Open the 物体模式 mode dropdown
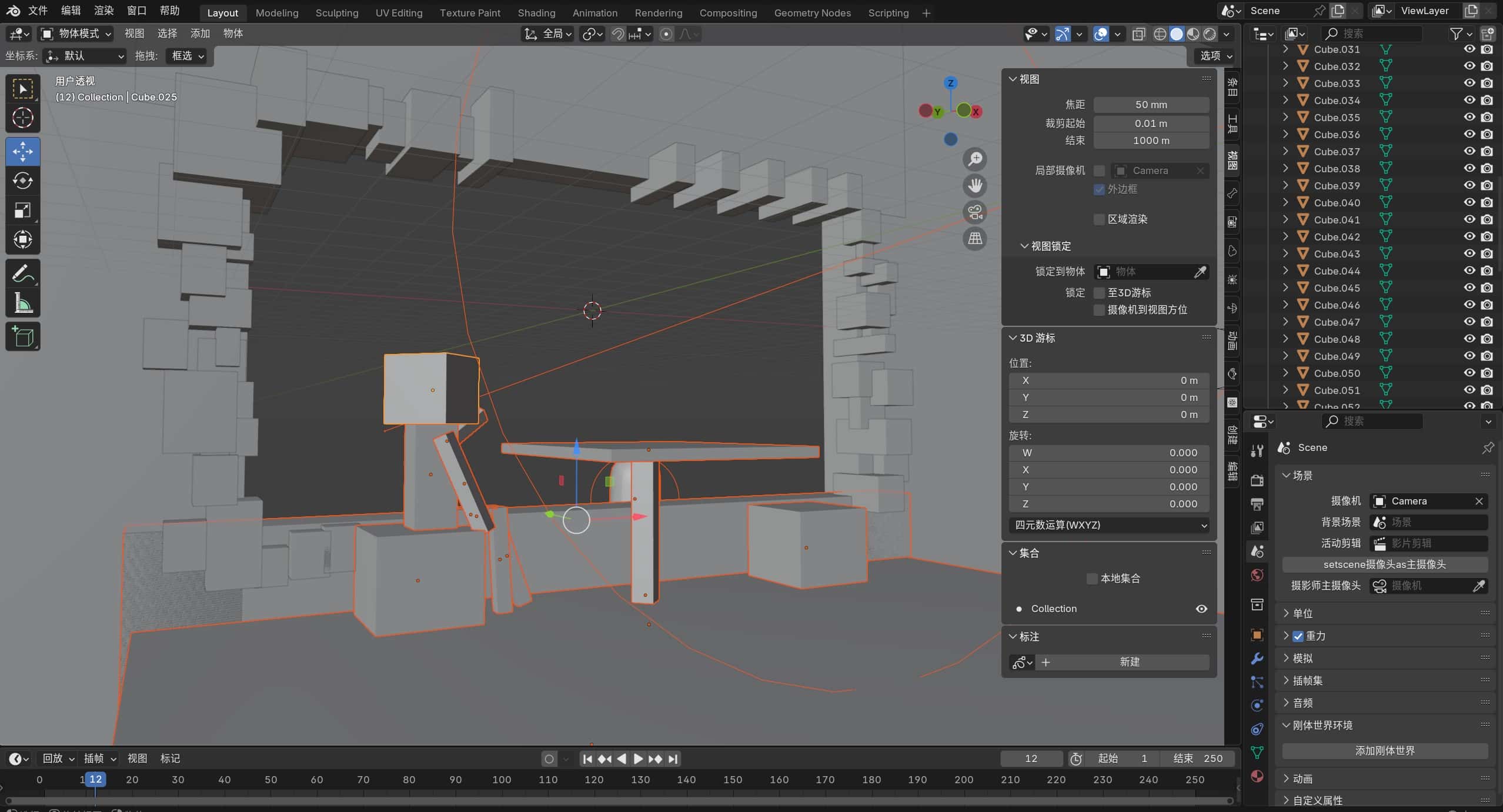 pos(76,34)
